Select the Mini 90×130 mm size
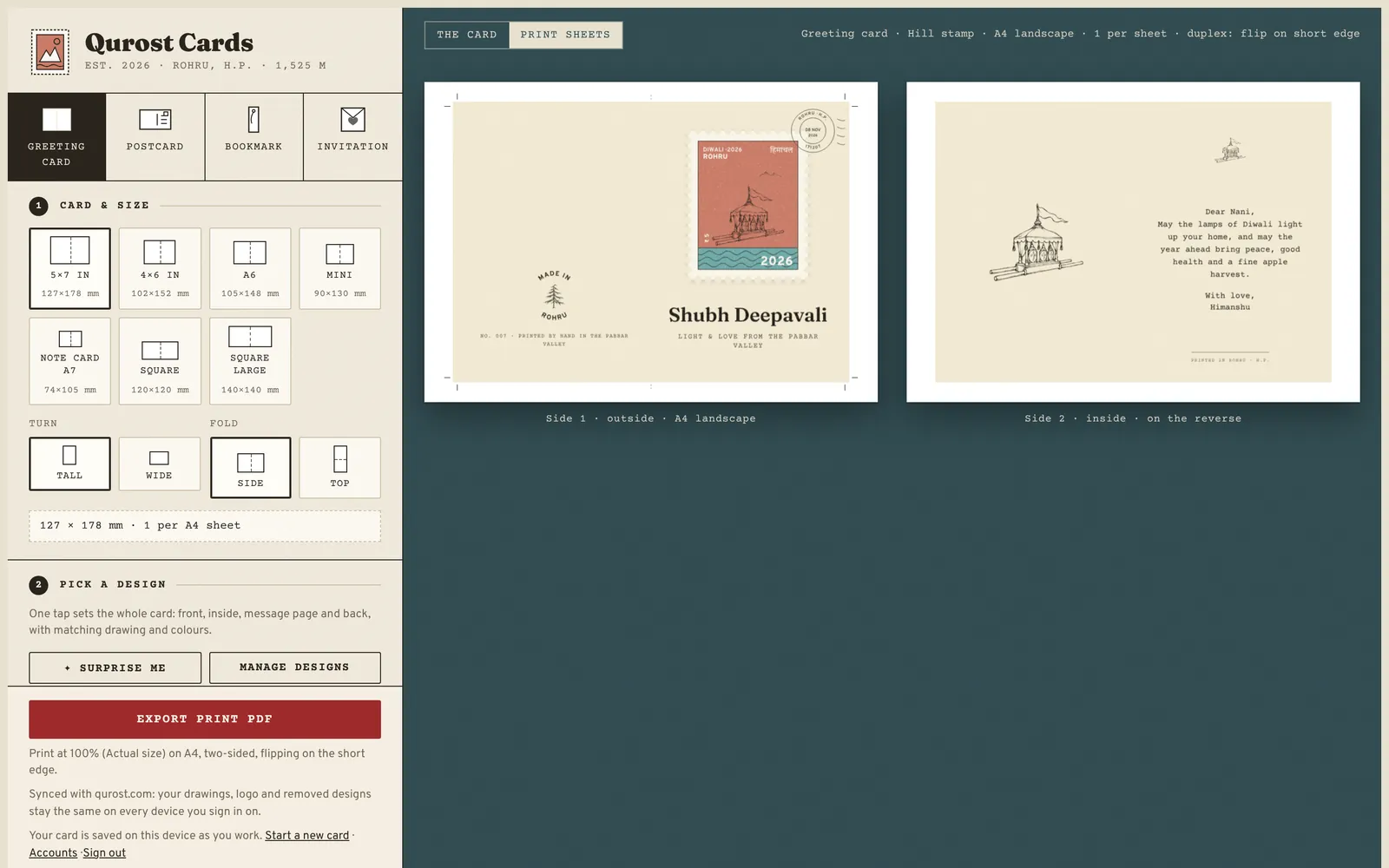This screenshot has height=868, width=1389. [x=339, y=268]
